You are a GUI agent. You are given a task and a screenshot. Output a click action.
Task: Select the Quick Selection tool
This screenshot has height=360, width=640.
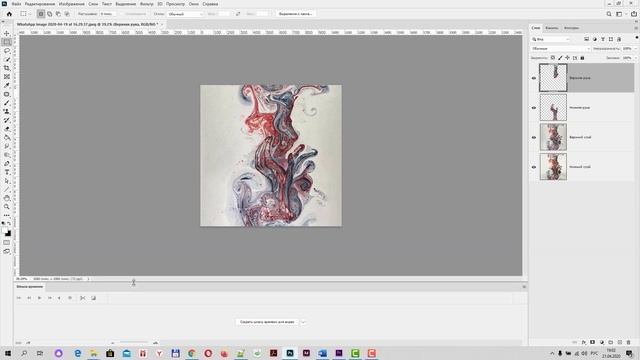point(7,59)
